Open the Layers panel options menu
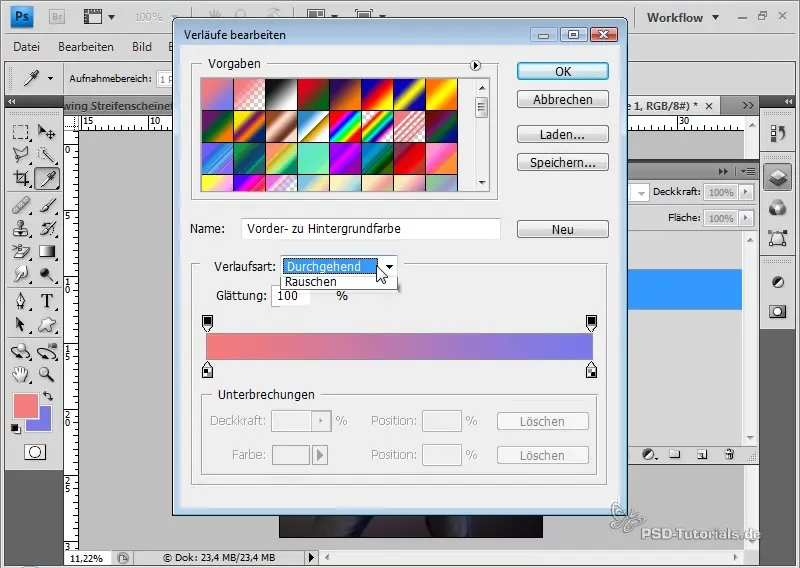This screenshot has height=568, width=800. point(748,171)
